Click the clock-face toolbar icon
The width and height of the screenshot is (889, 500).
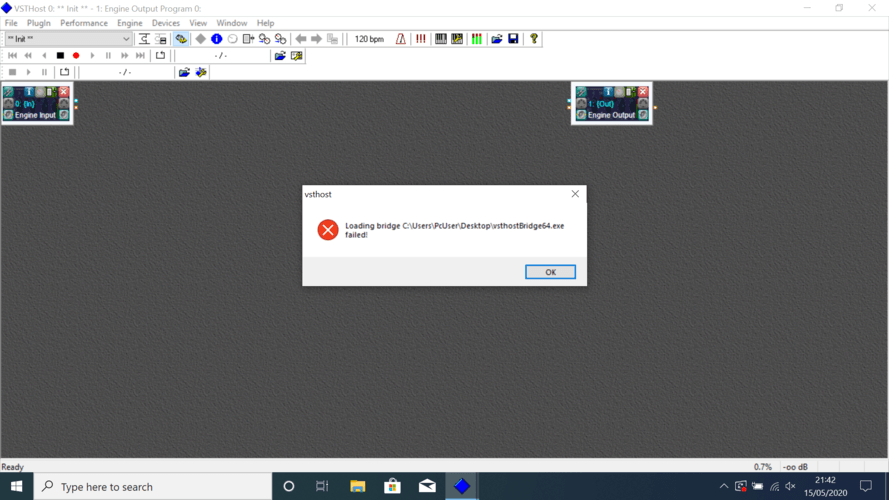tap(232, 39)
